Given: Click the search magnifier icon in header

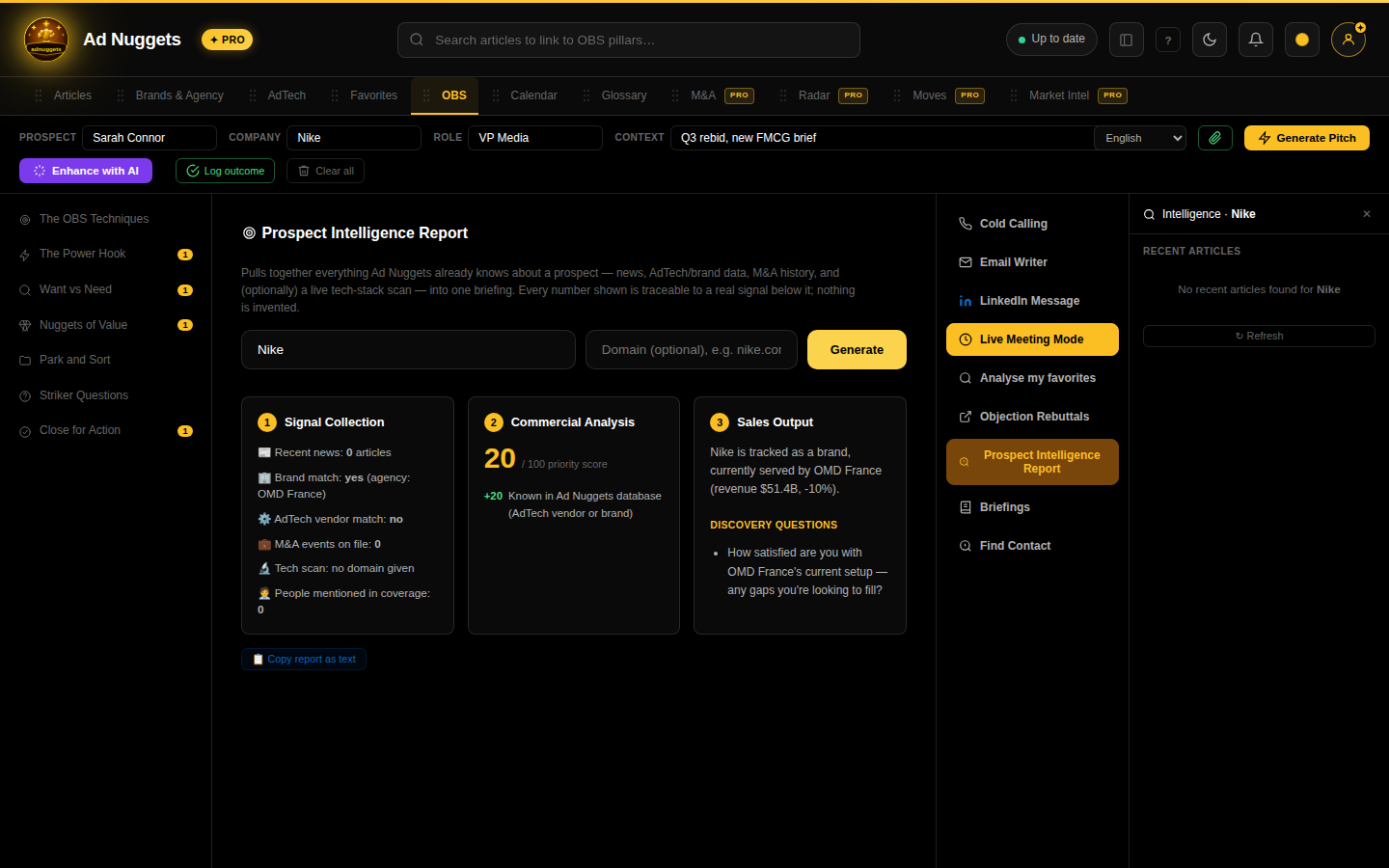Looking at the screenshot, I should pyautogui.click(x=417, y=40).
